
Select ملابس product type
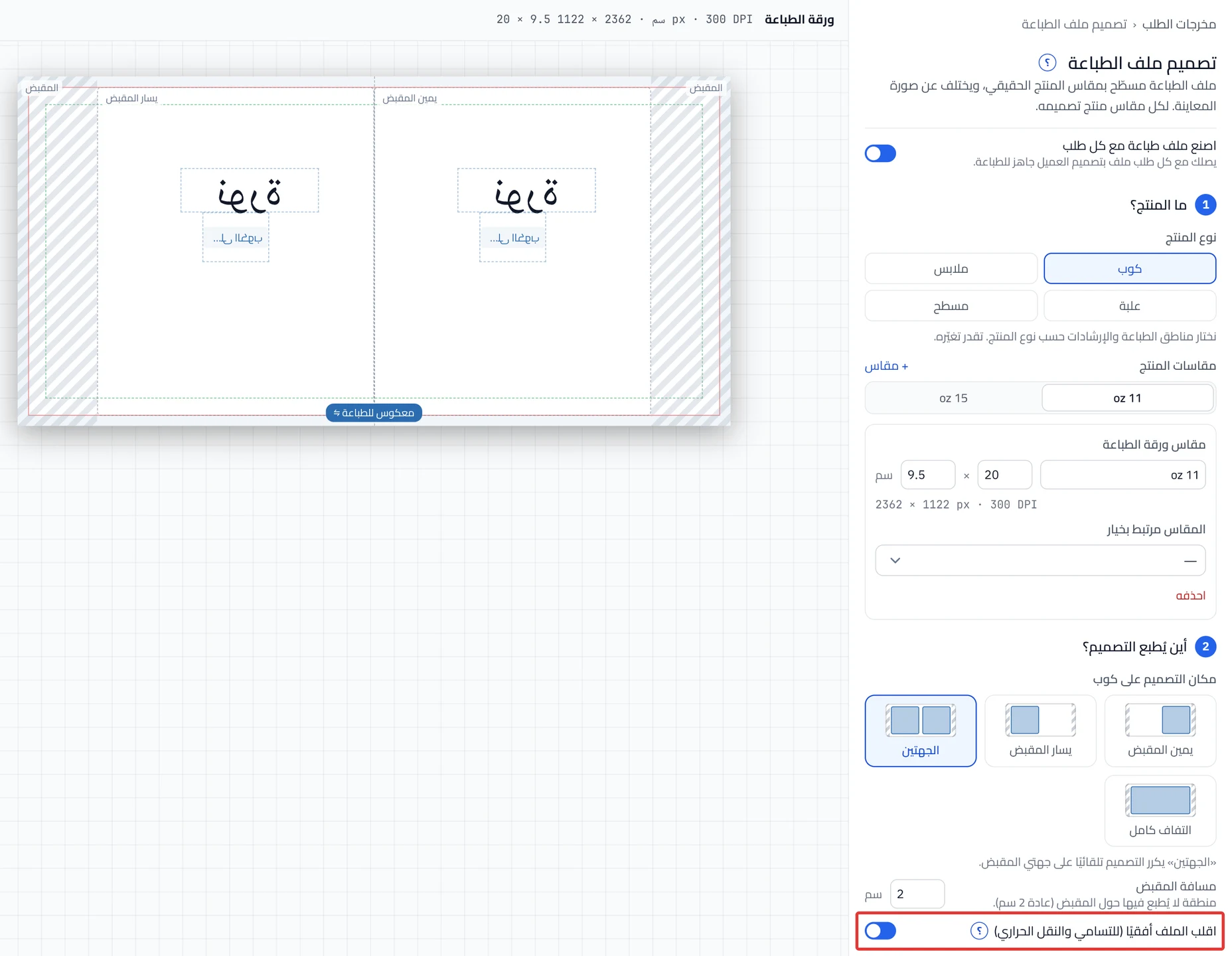point(951,269)
